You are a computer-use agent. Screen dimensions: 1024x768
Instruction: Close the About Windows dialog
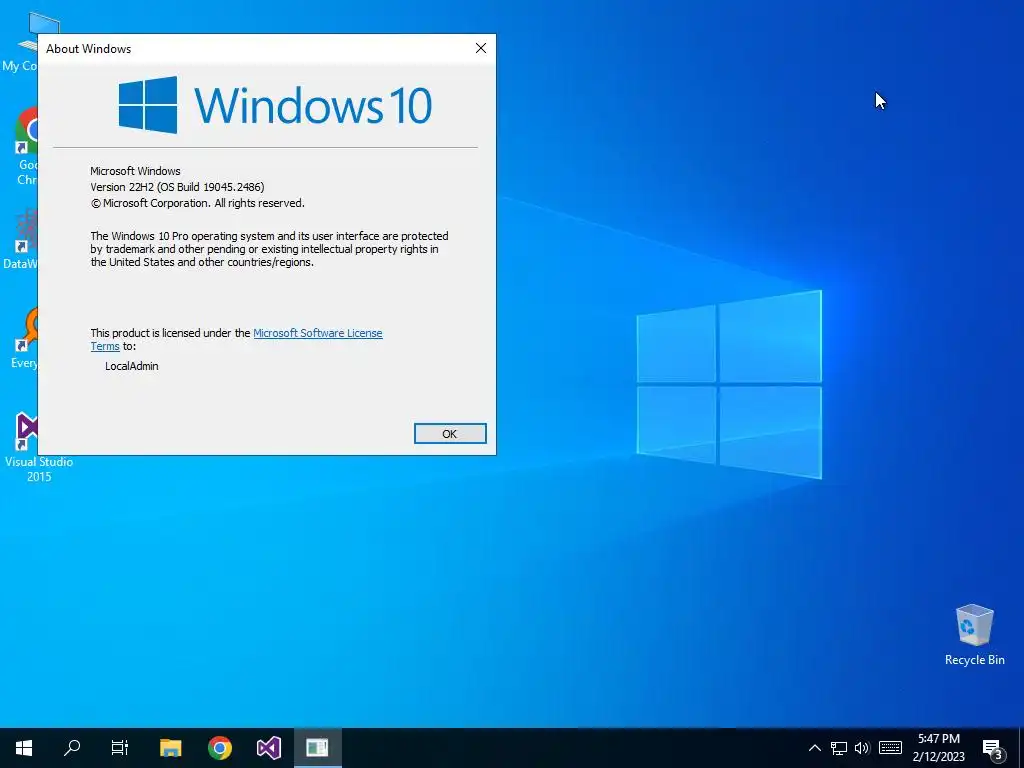click(x=481, y=48)
